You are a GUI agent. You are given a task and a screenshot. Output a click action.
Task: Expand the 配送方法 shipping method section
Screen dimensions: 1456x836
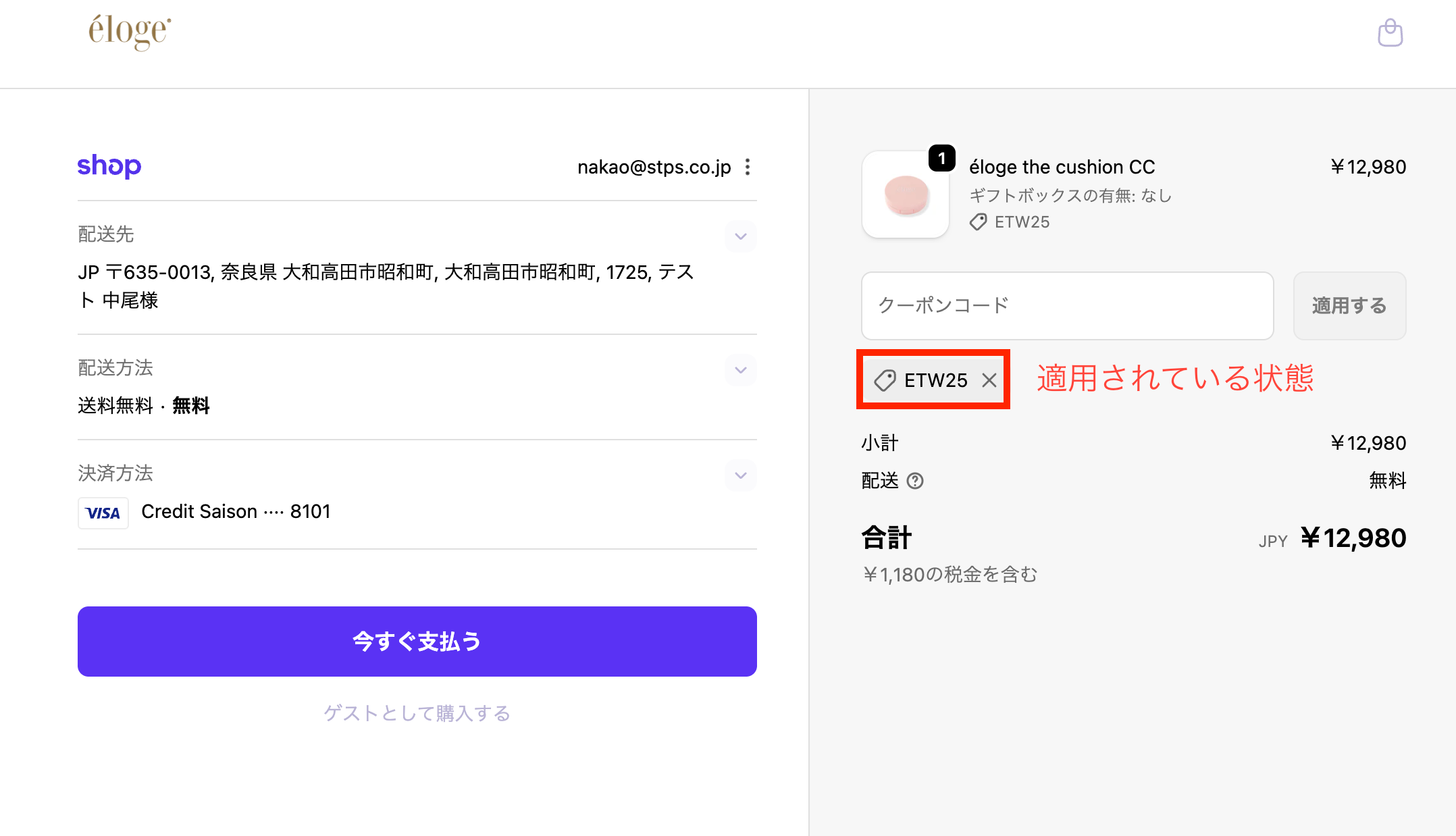741,370
